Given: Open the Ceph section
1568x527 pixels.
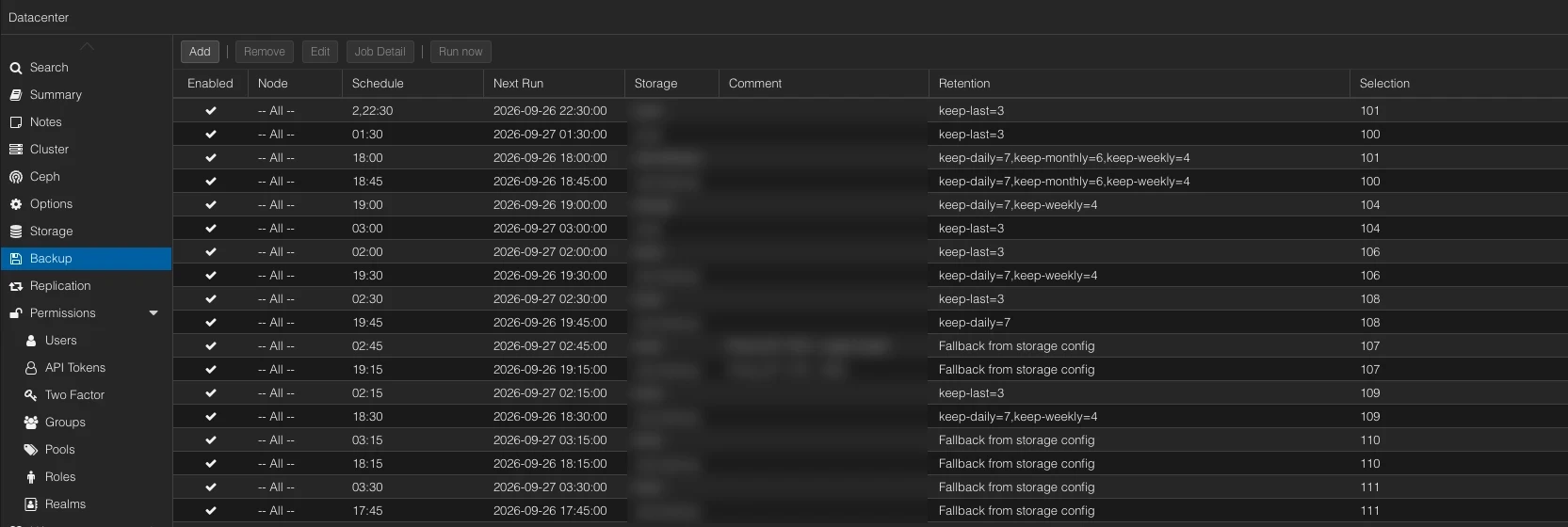Looking at the screenshot, I should 86,177.
